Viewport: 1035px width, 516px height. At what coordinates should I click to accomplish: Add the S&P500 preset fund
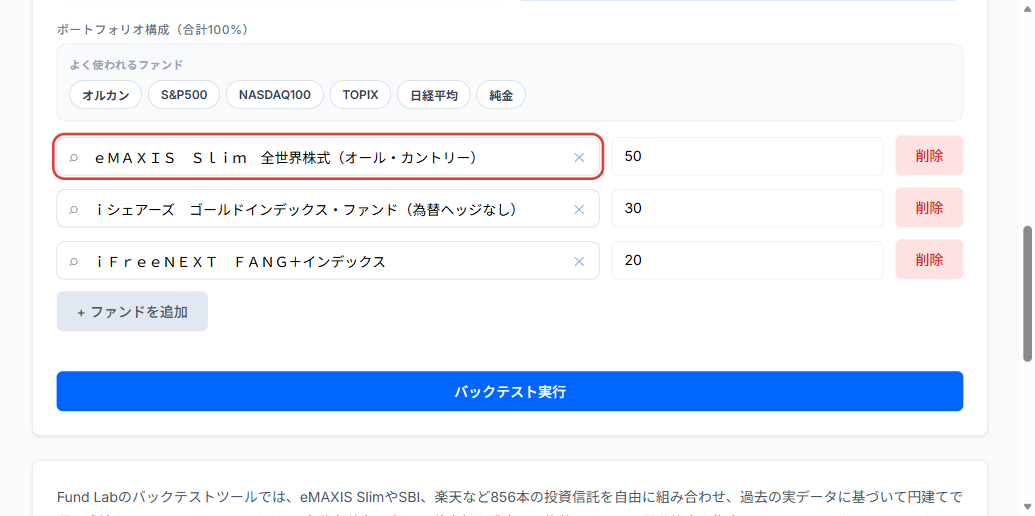[184, 95]
